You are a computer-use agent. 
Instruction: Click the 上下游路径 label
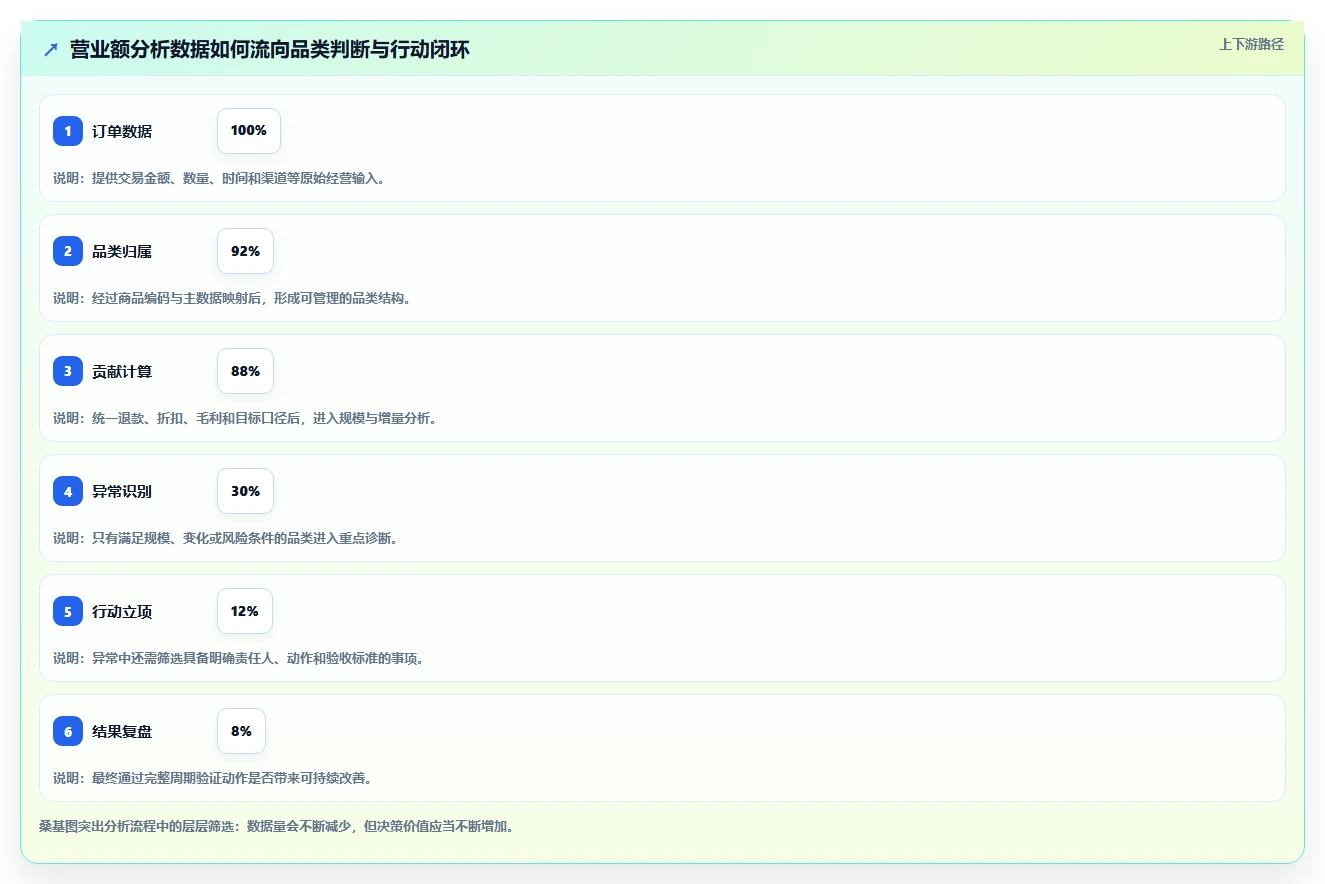click(x=1251, y=44)
